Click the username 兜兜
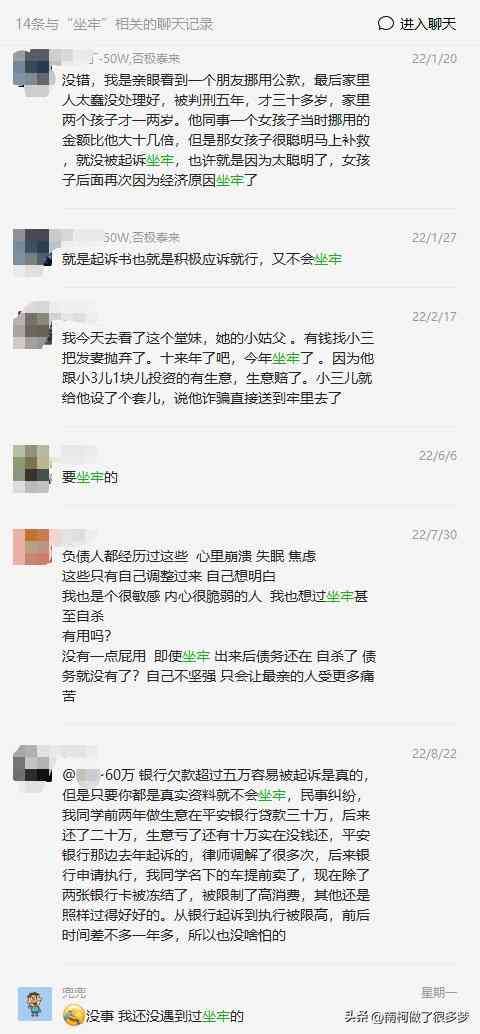480x1034 pixels. point(74,992)
